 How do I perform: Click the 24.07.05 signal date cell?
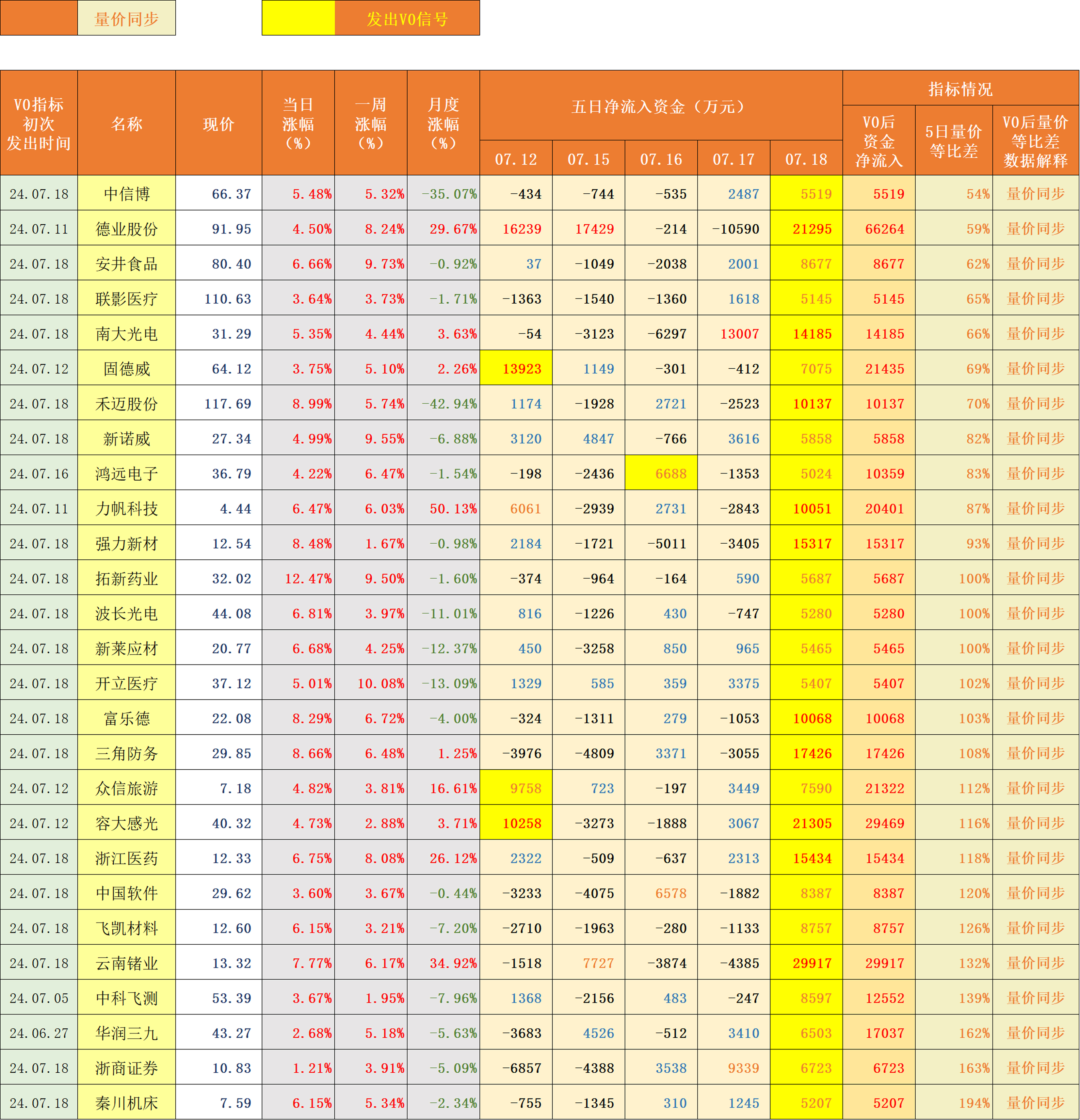pos(39,998)
